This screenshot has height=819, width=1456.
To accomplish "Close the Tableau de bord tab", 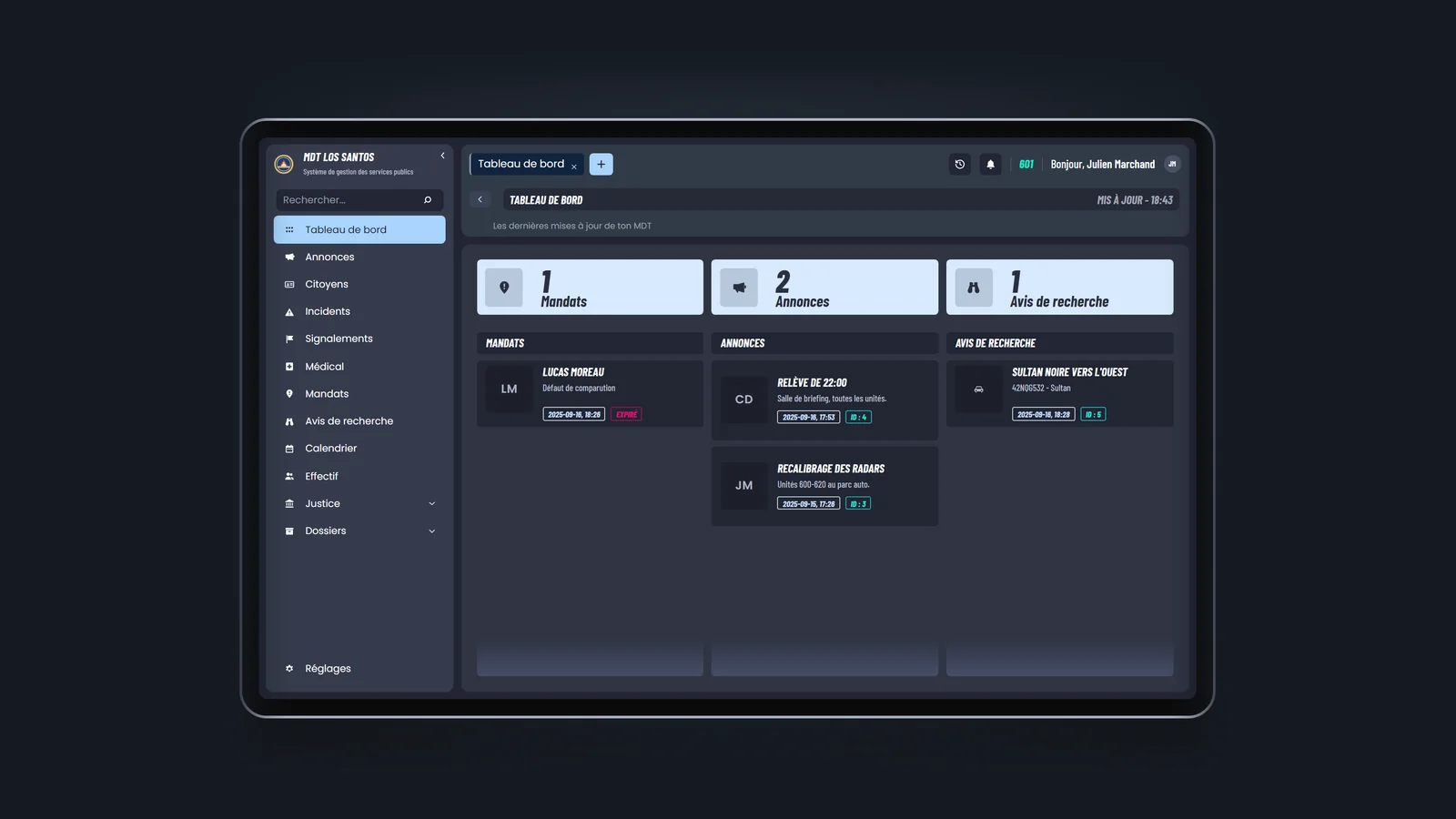I will click(574, 167).
